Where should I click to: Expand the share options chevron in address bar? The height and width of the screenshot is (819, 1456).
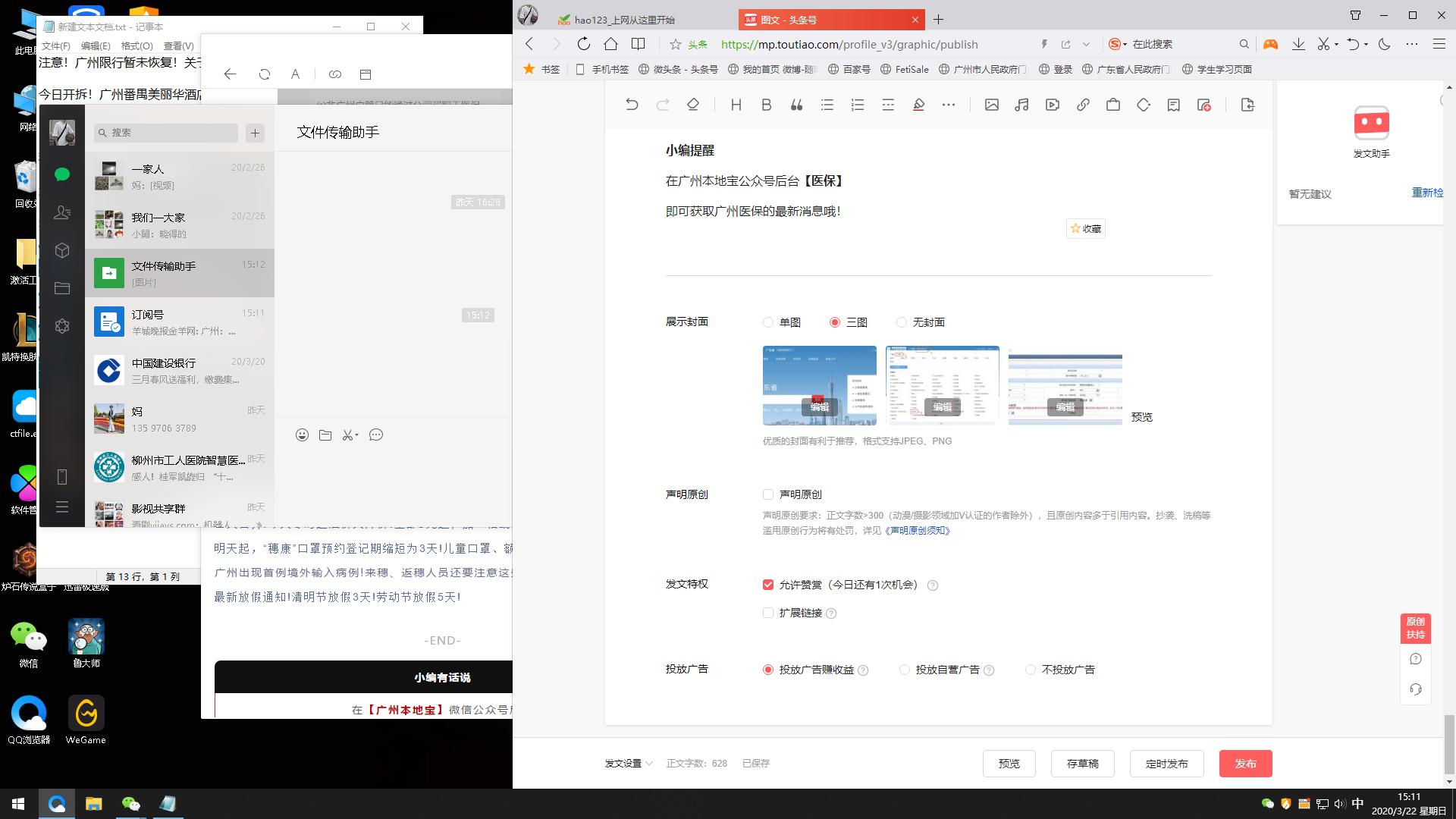[1087, 44]
